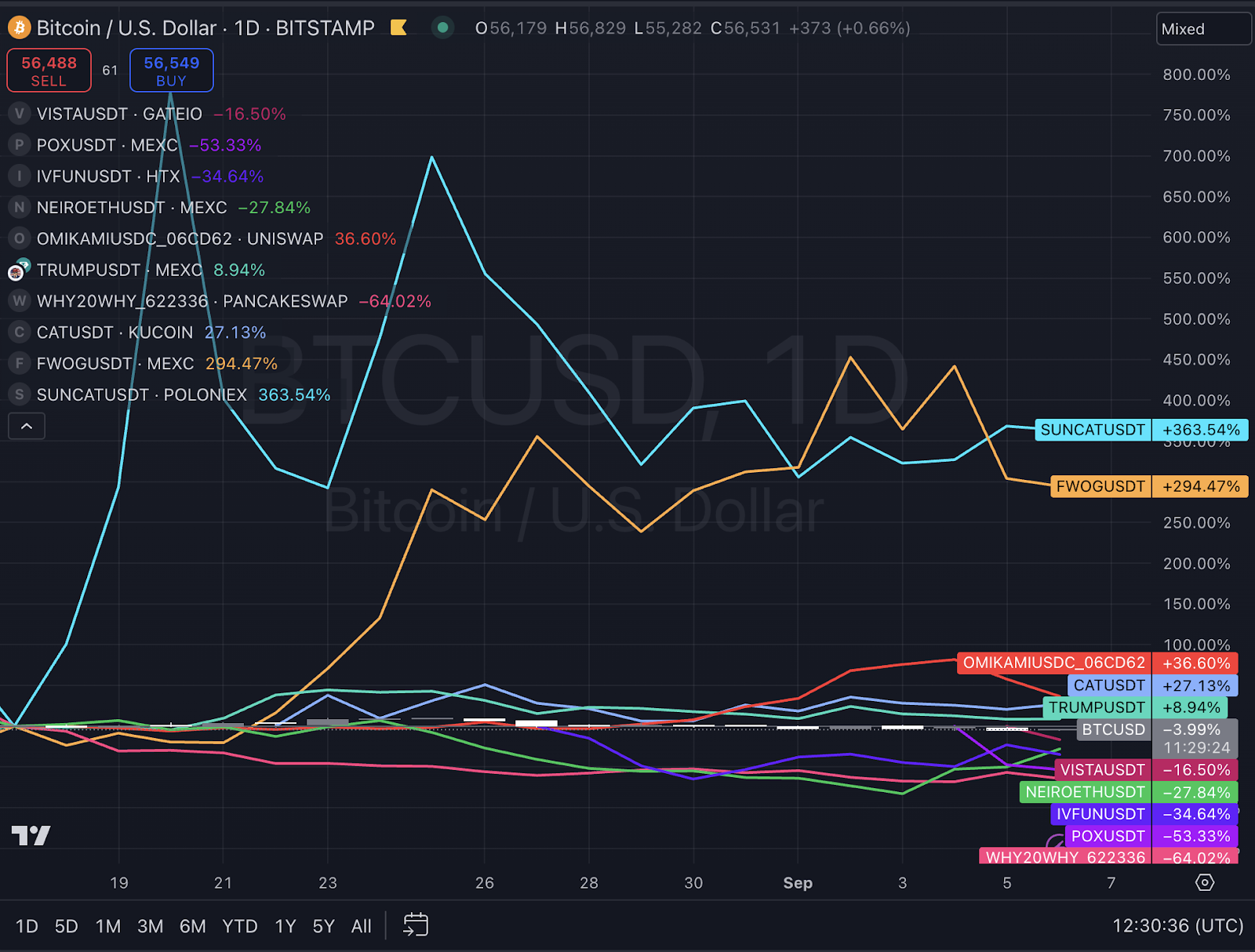The width and height of the screenshot is (1255, 952).
Task: Open the Mixed scale dropdown
Action: (x=1203, y=29)
